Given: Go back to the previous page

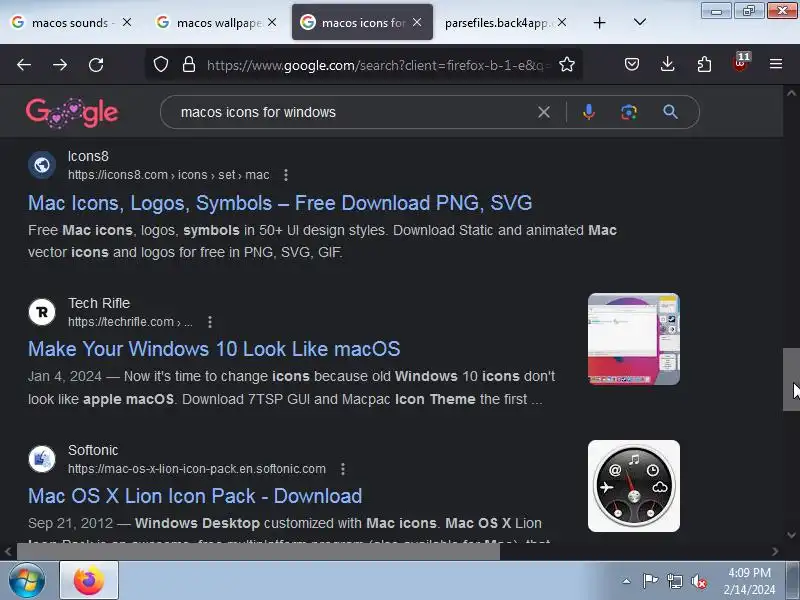Looking at the screenshot, I should click(x=24, y=65).
